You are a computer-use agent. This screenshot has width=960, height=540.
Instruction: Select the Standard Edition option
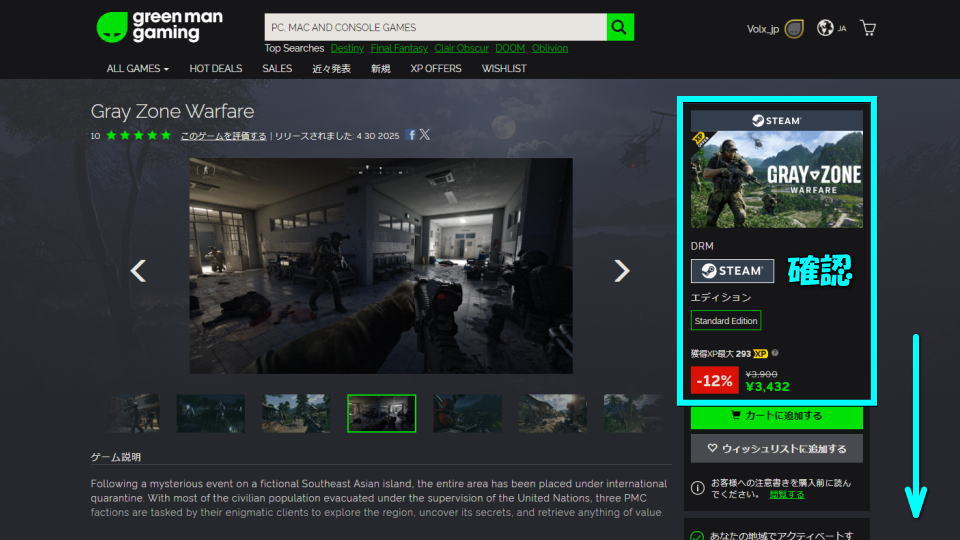(x=726, y=320)
